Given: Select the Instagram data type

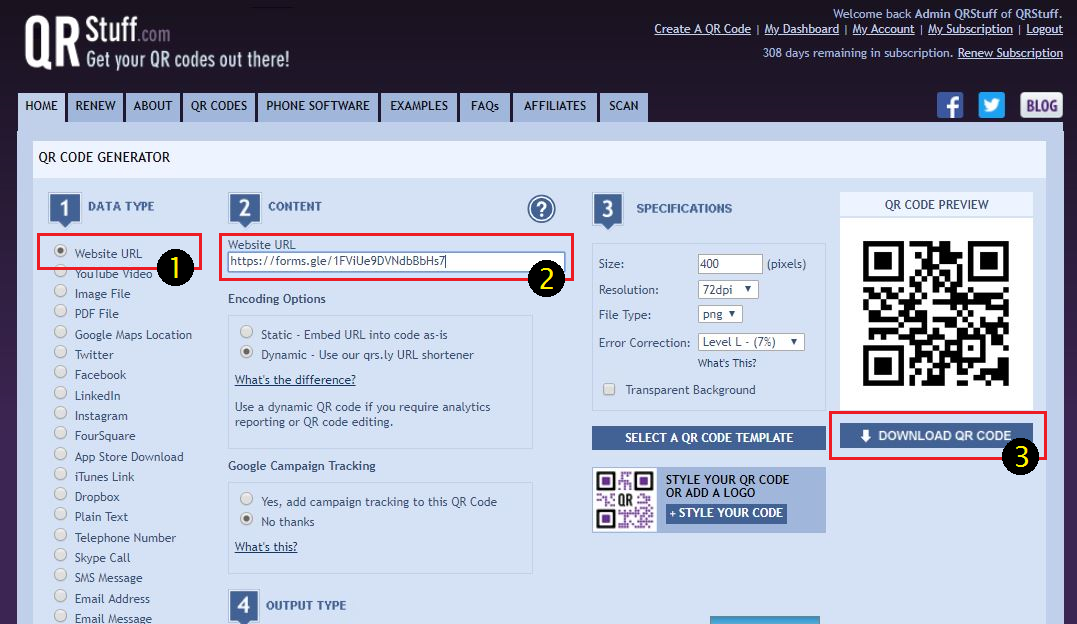Looking at the screenshot, I should point(60,414).
